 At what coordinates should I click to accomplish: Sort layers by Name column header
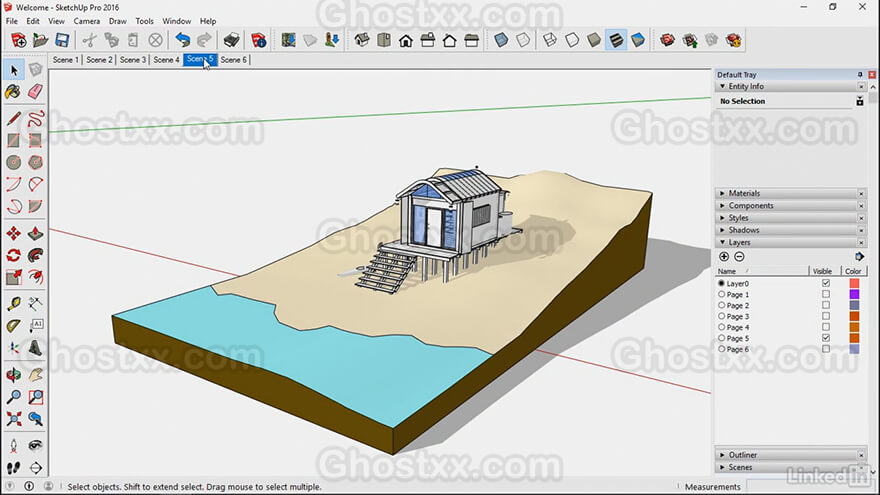[762, 271]
